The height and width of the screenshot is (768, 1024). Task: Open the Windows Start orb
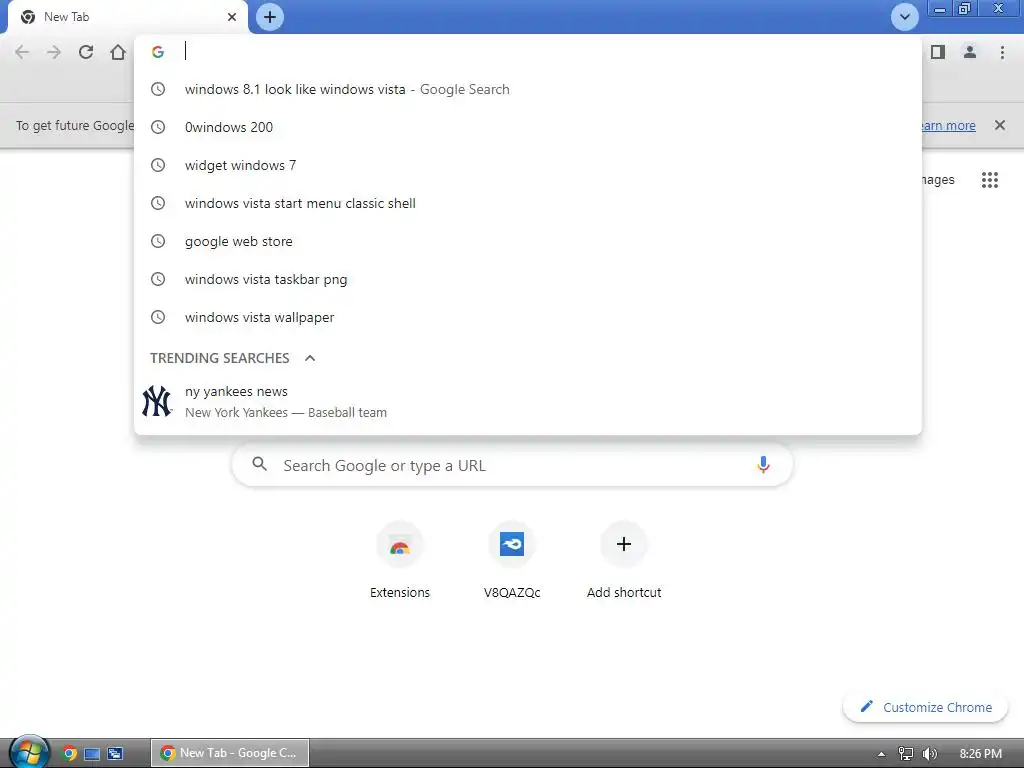(x=29, y=752)
